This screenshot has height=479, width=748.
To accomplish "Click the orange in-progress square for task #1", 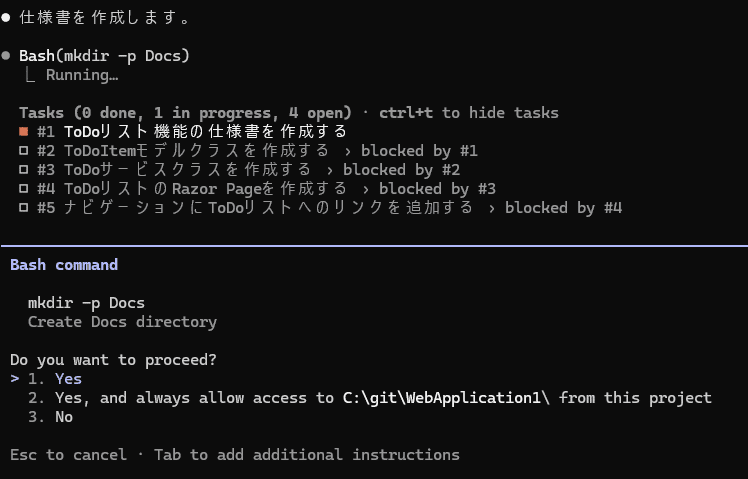I will (23, 132).
